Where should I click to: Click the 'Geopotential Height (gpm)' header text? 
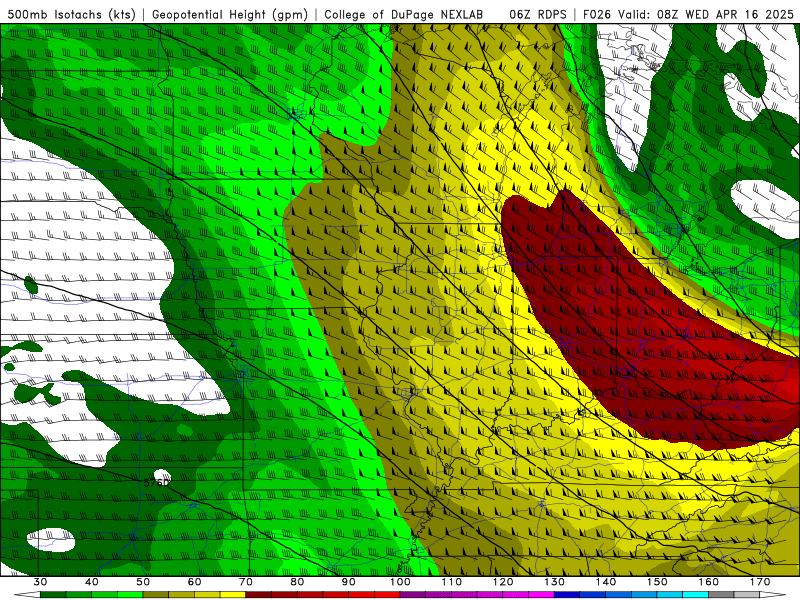[x=230, y=14]
